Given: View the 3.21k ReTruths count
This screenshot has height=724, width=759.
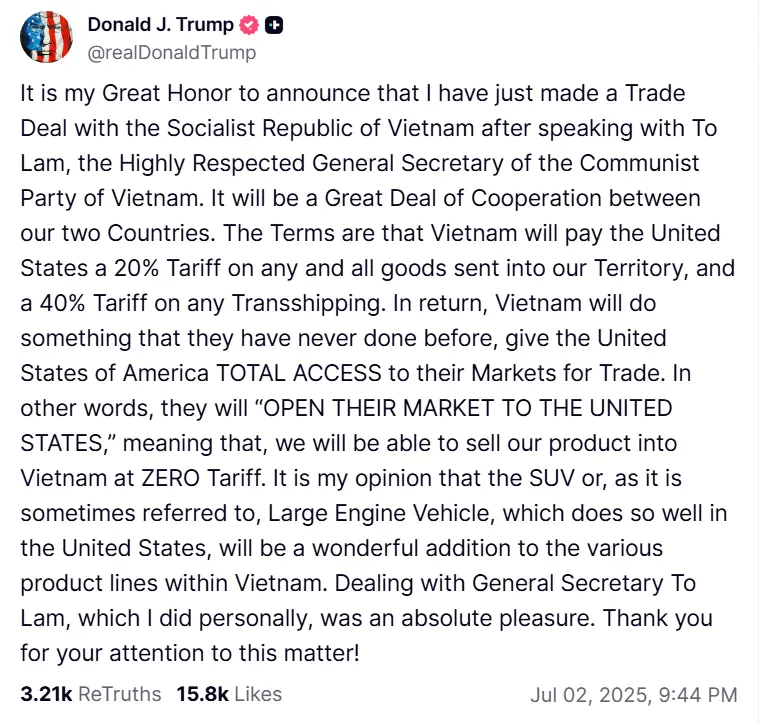Looking at the screenshot, I should pos(46,694).
